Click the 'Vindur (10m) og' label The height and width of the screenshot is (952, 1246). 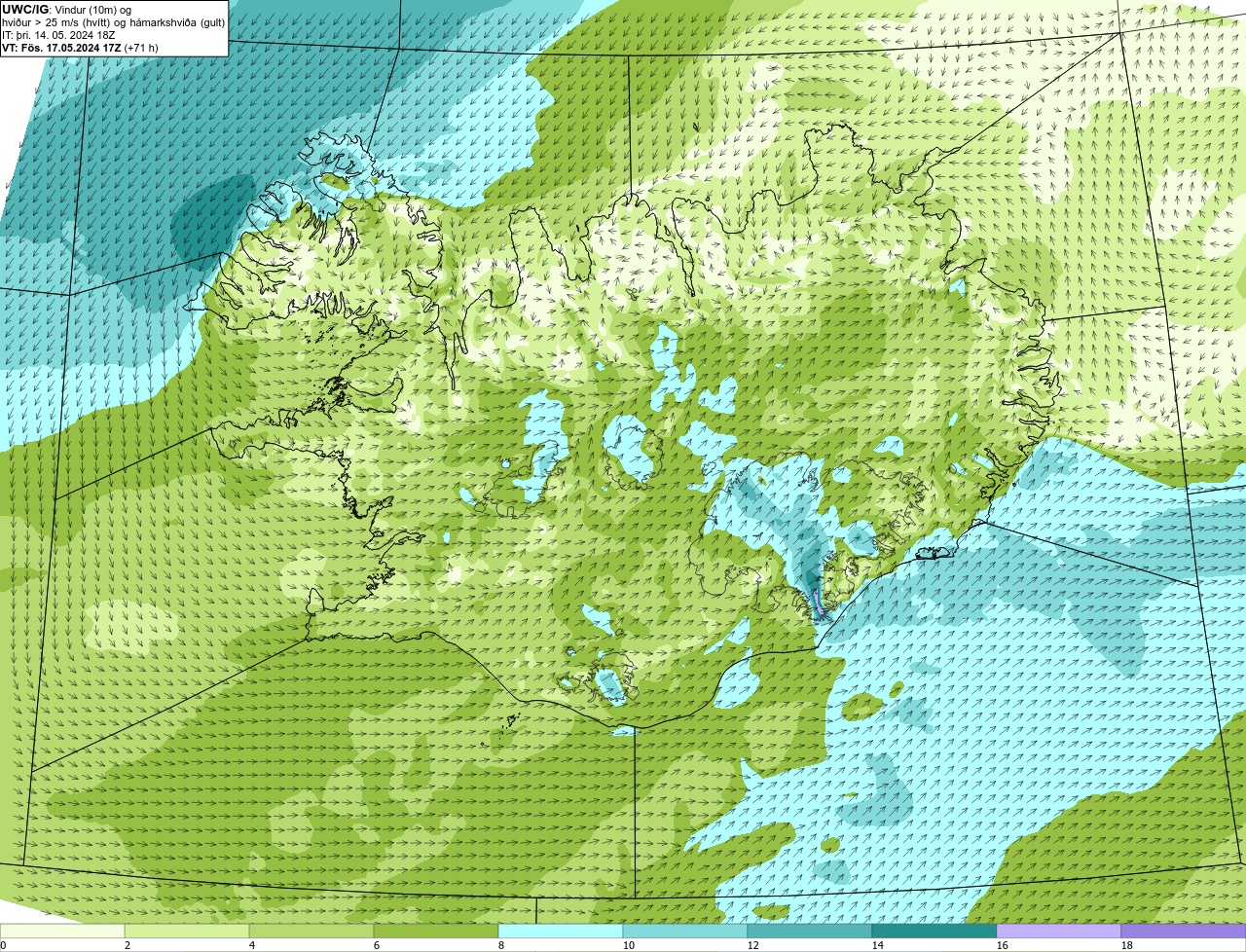[93, 10]
